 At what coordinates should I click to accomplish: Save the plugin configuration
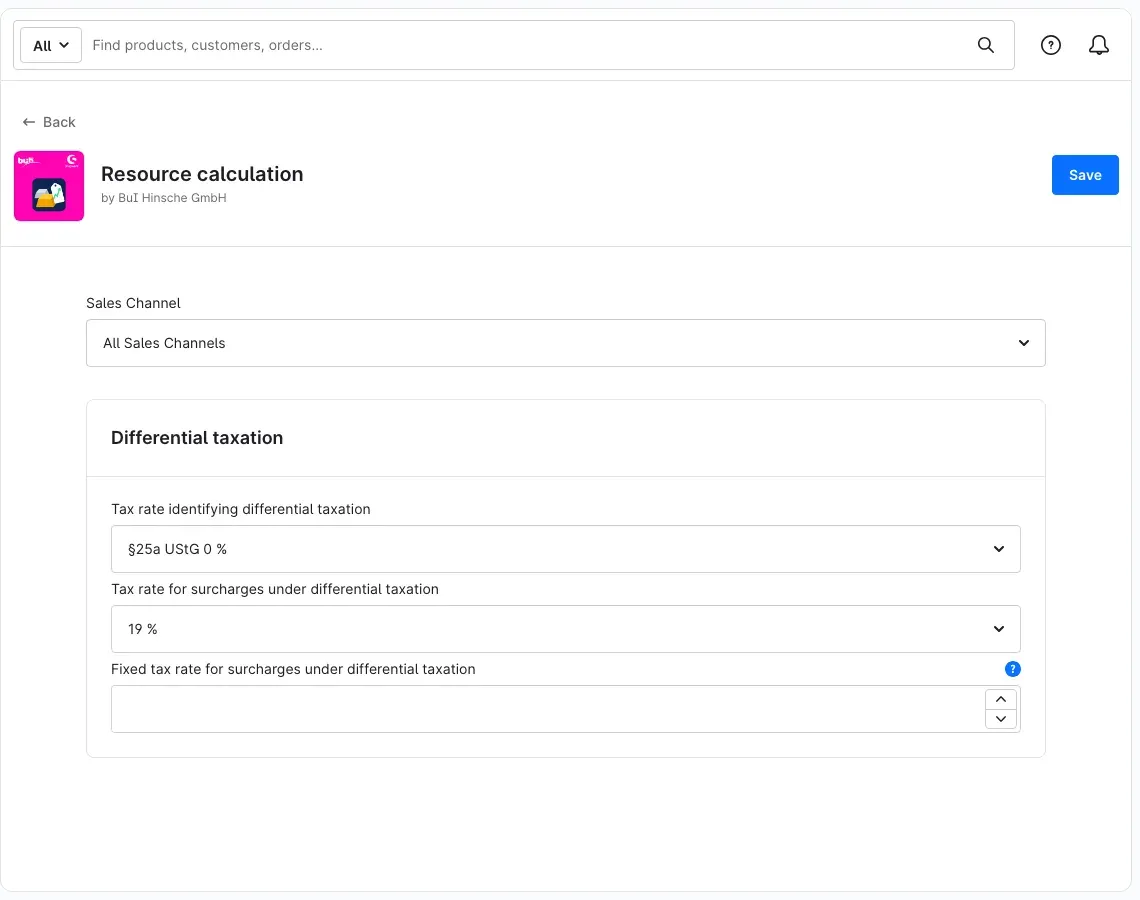(x=1084, y=175)
